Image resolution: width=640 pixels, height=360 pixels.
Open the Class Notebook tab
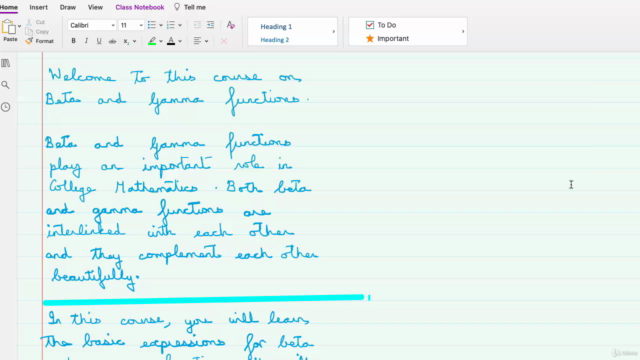(x=140, y=7)
